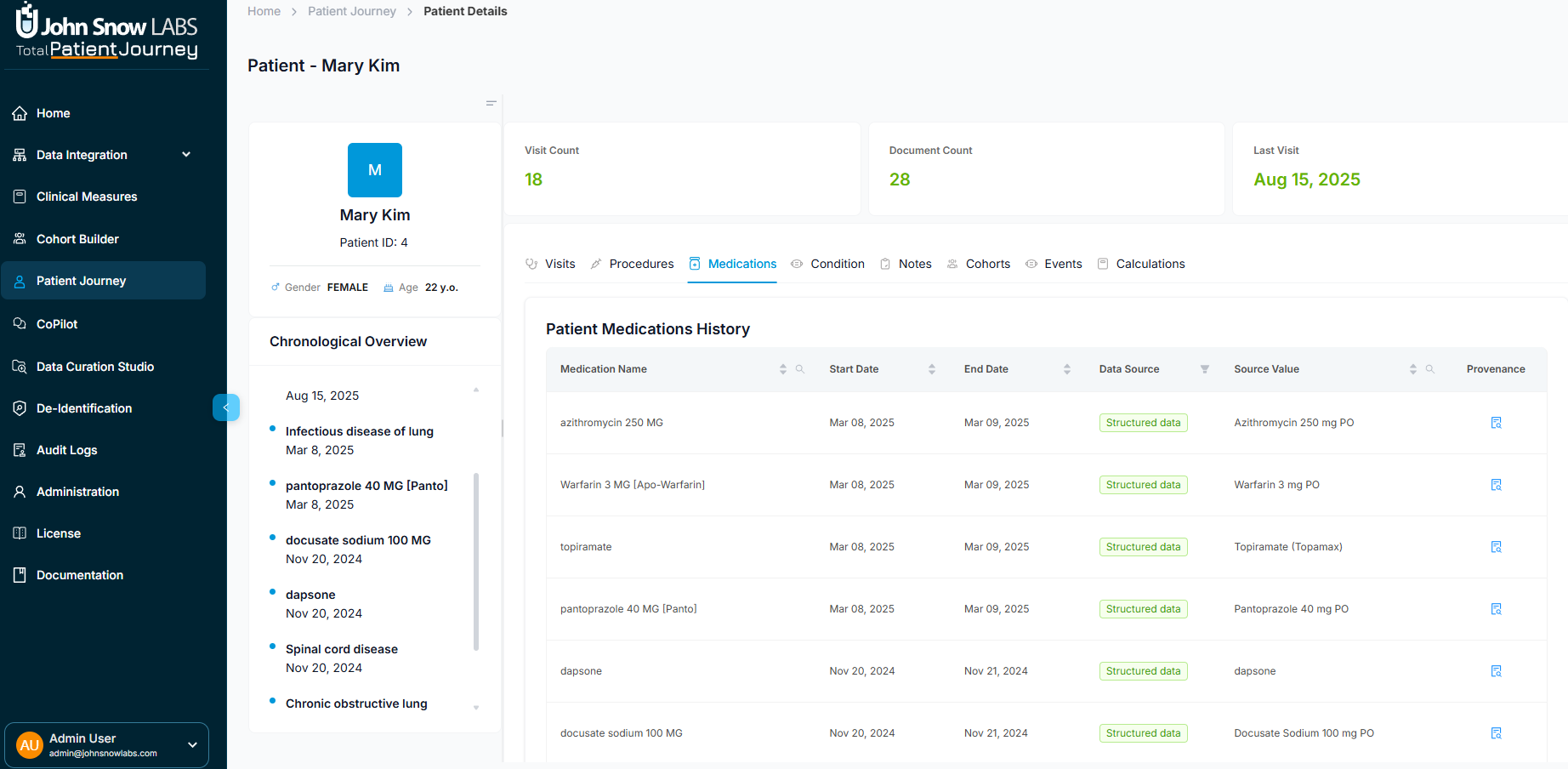Open the Events tab
This screenshot has width=1568, height=769.
1063,264
